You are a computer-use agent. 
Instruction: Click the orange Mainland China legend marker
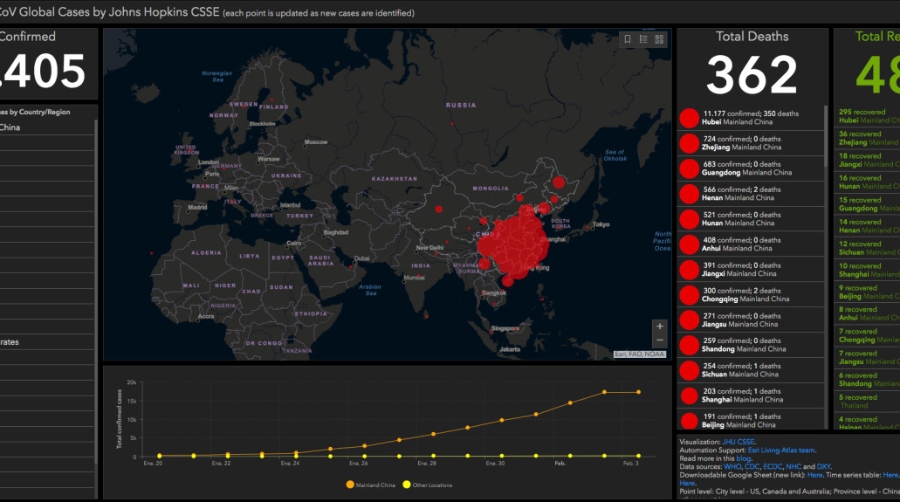350,485
